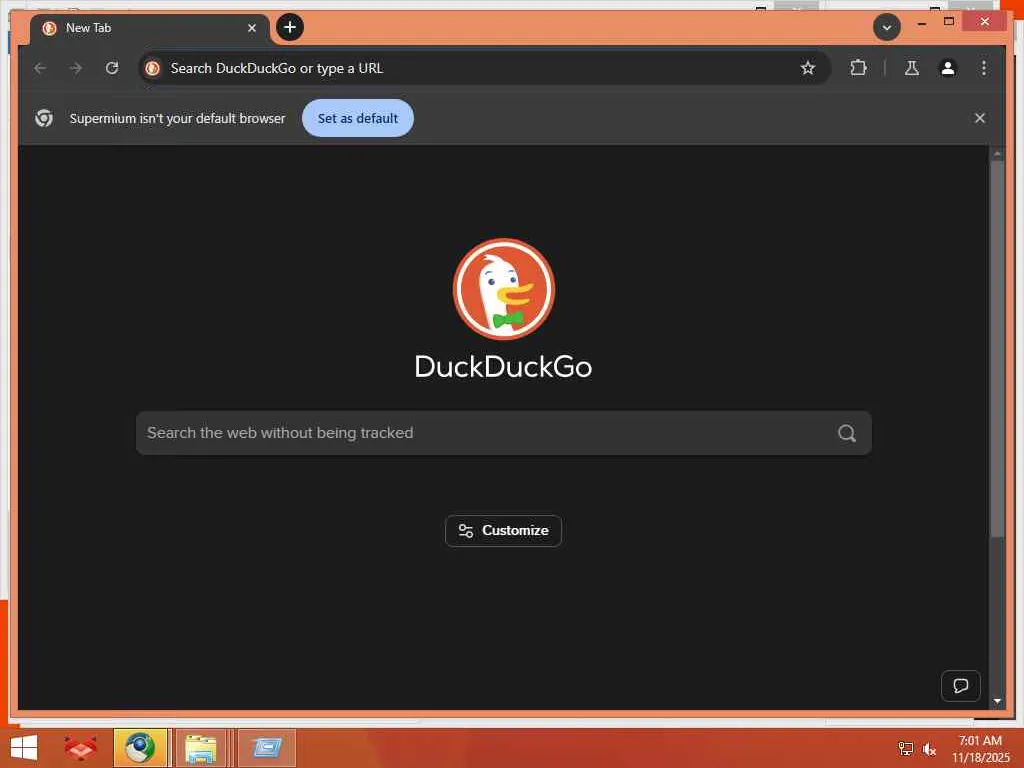
Task: Go back to the previous page
Action: pyautogui.click(x=40, y=68)
